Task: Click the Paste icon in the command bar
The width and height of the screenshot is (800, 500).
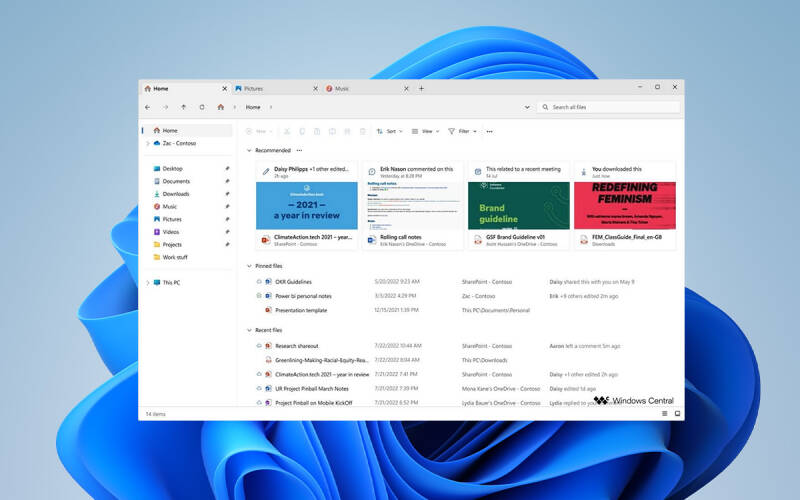Action: tap(317, 132)
